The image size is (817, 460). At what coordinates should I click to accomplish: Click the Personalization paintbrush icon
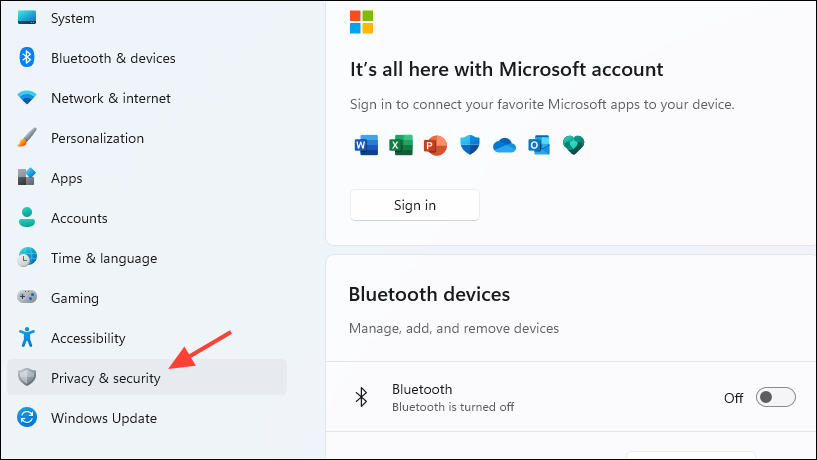(27, 138)
